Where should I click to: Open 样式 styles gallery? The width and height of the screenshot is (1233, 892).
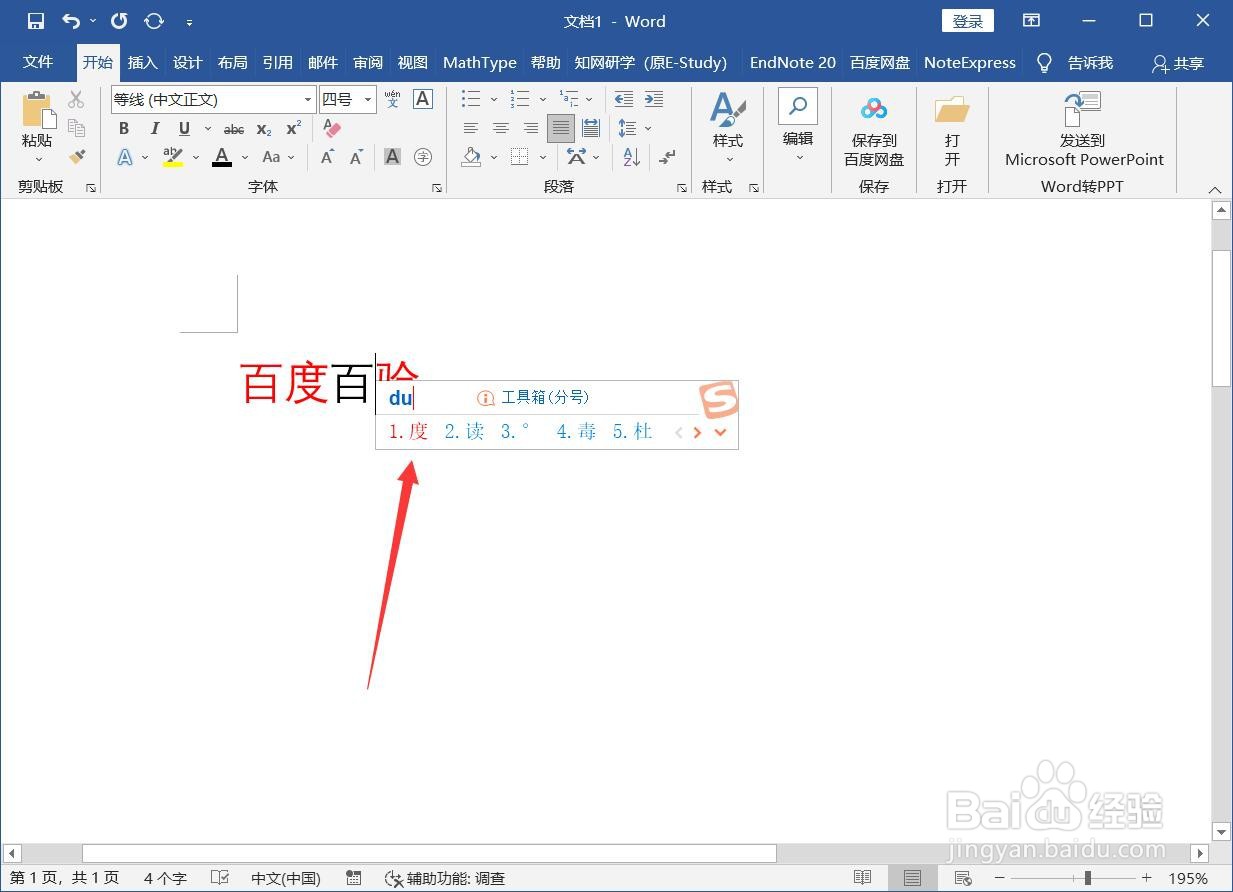728,128
